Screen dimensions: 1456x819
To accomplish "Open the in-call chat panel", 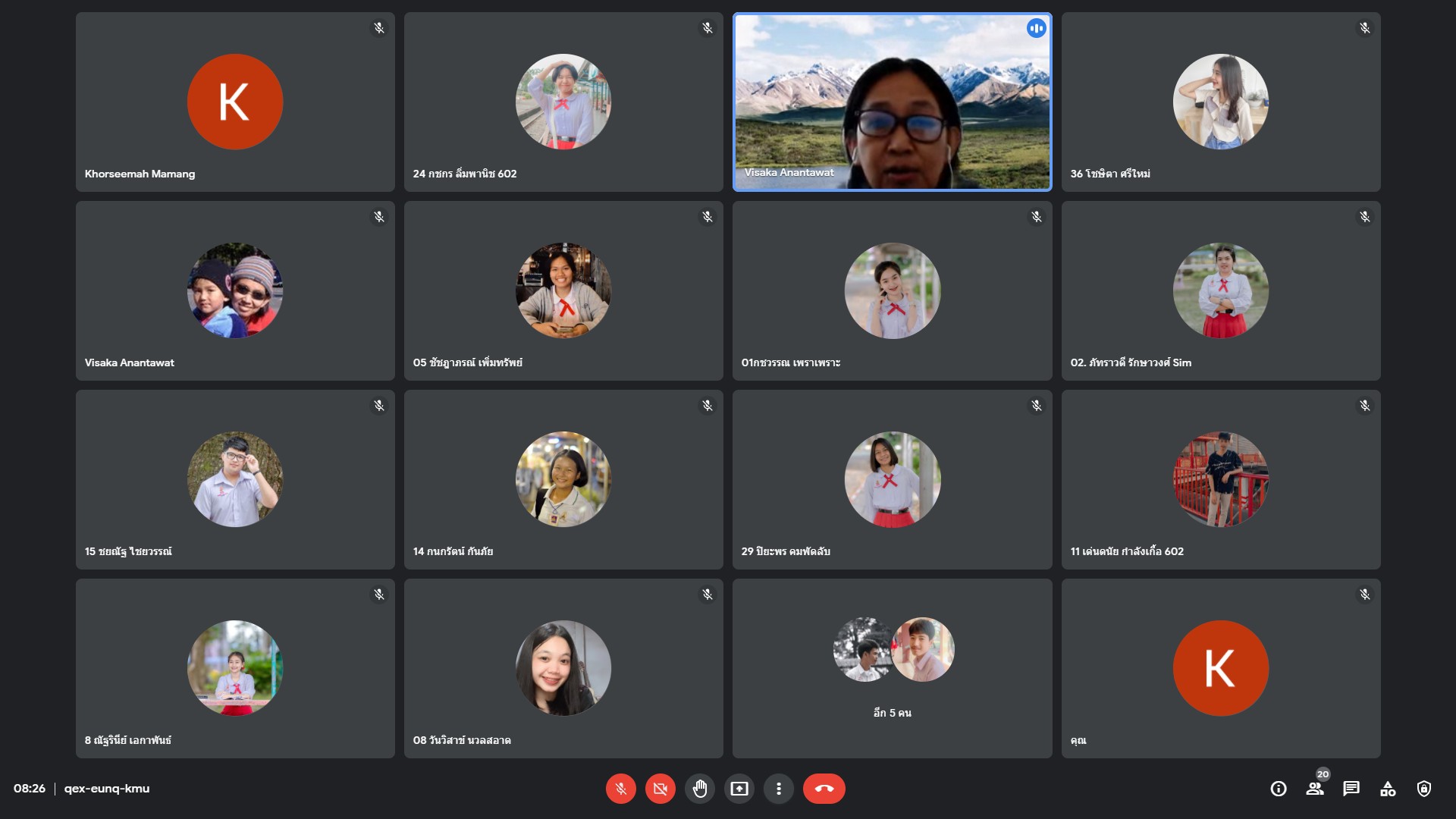I will click(x=1351, y=789).
